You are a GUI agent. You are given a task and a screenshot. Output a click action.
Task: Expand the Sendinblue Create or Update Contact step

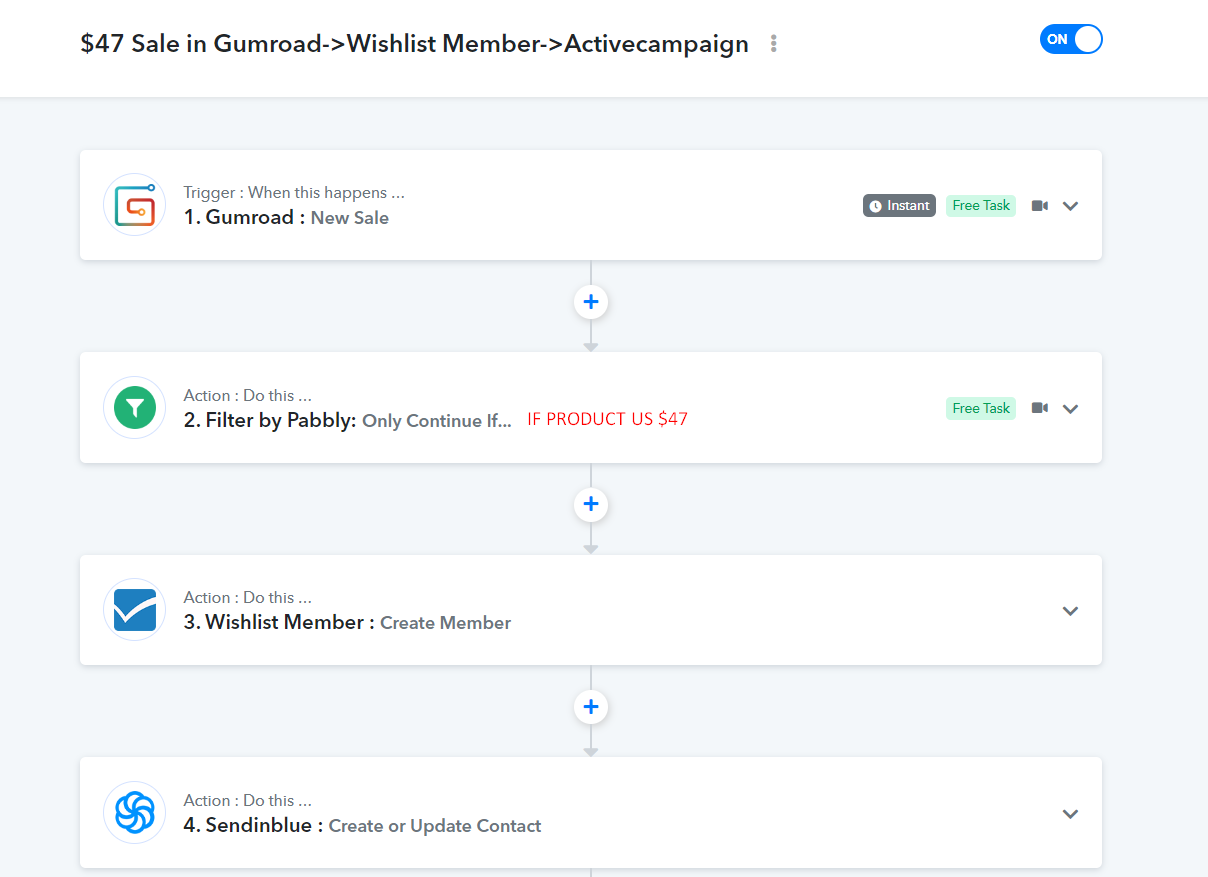[1070, 814]
